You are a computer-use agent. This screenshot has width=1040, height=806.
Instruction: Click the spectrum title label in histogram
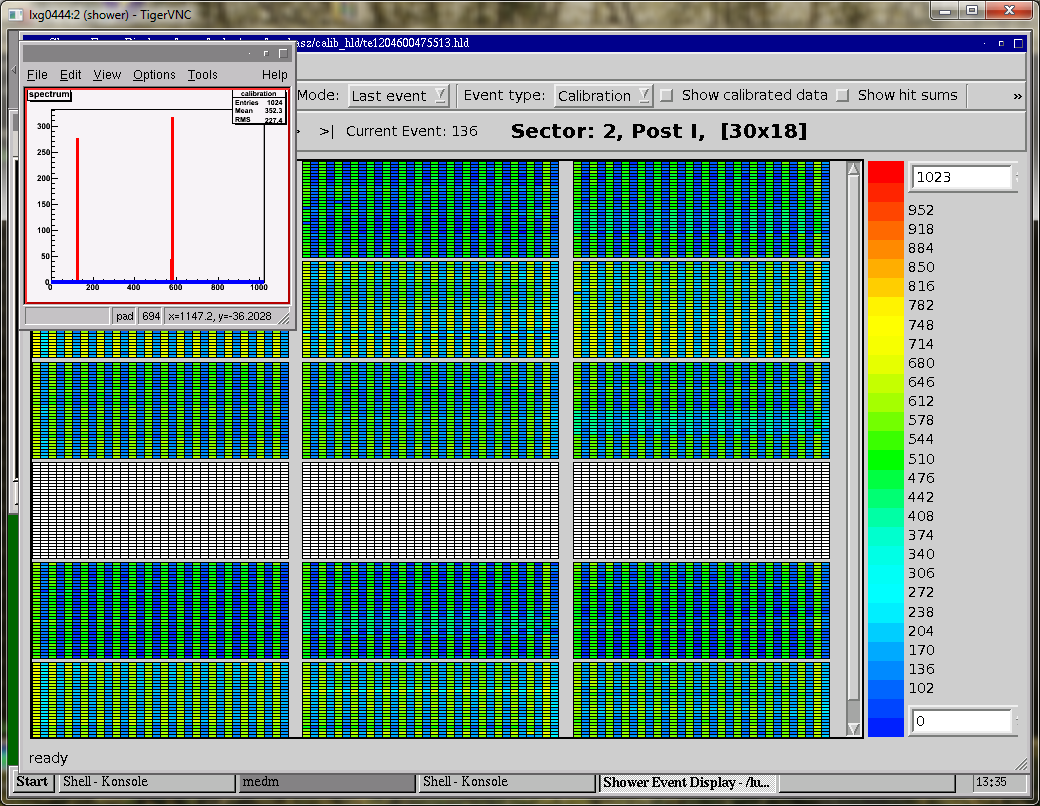pyautogui.click(x=49, y=94)
